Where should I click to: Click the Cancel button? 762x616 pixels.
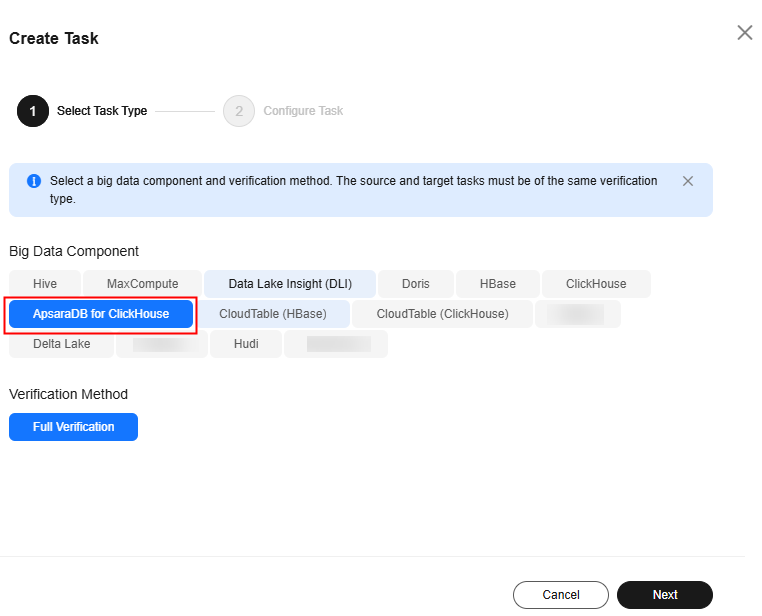pos(561,595)
